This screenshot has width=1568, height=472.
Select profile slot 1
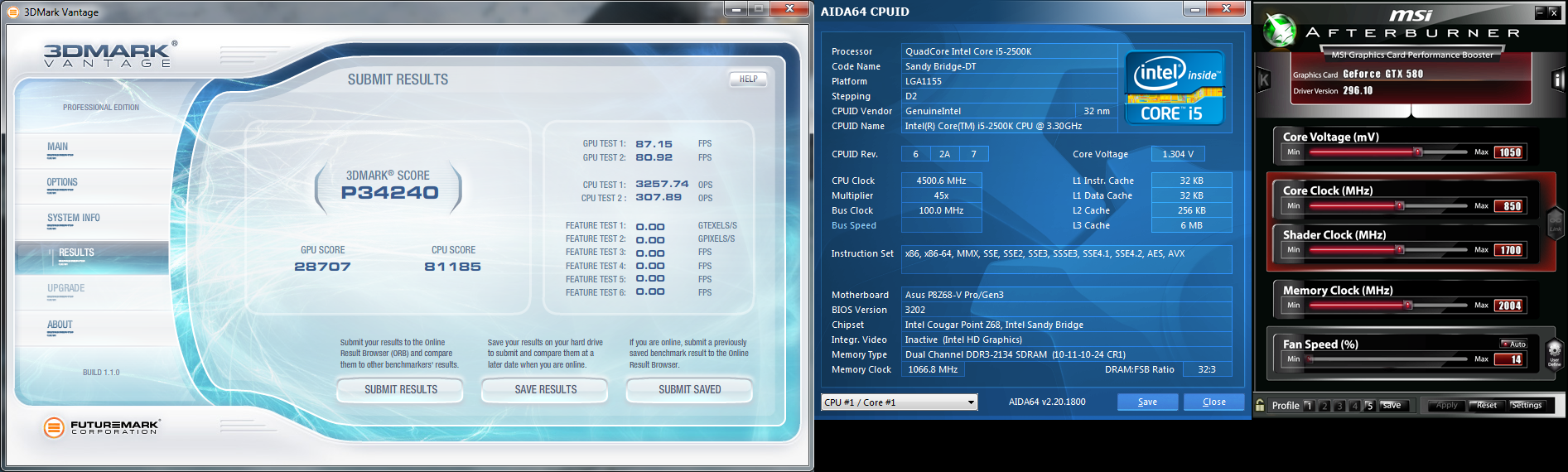[1308, 406]
